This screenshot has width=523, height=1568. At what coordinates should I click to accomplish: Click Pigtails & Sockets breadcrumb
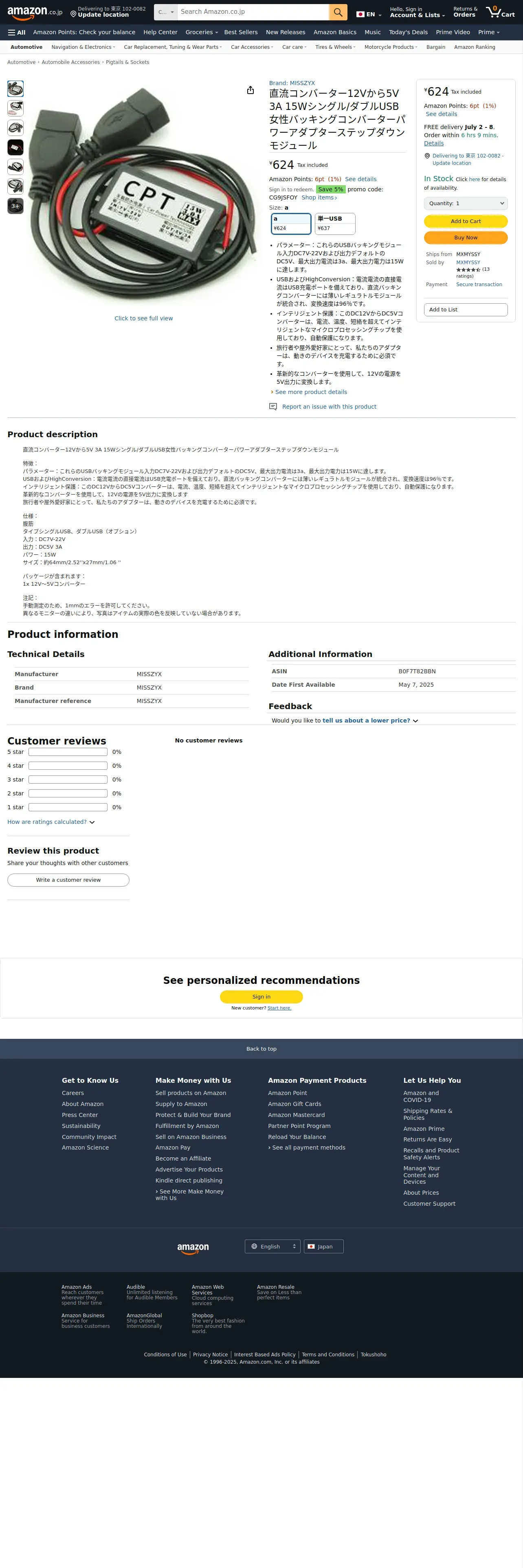pyautogui.click(x=127, y=62)
